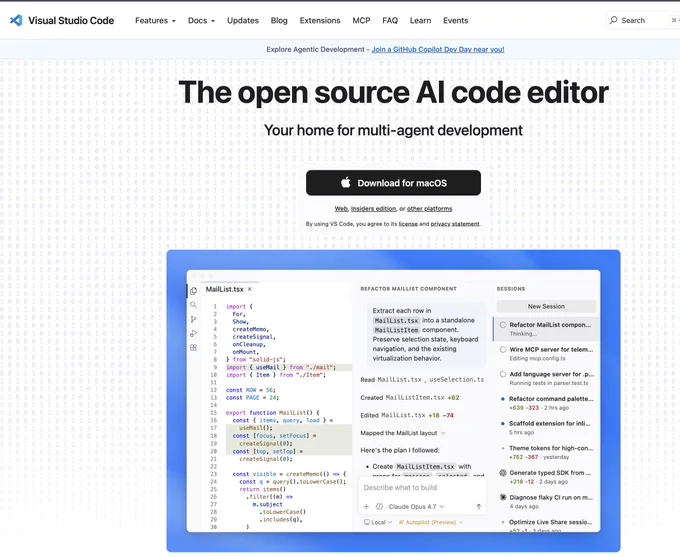Open the FAQ page
Image resolution: width=680 pixels, height=557 pixels.
(x=390, y=20)
